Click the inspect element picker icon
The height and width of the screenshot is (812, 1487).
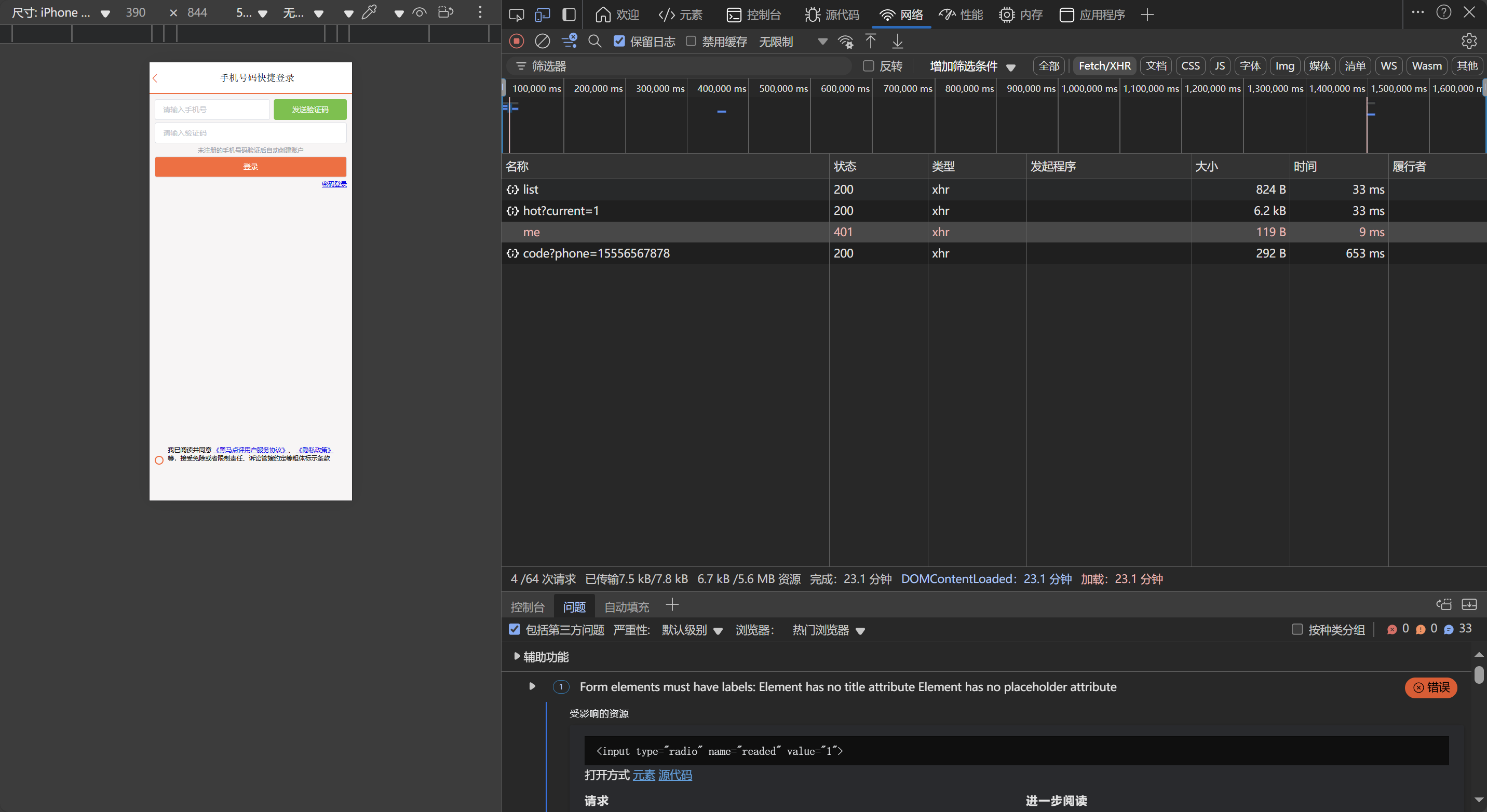[x=516, y=15]
